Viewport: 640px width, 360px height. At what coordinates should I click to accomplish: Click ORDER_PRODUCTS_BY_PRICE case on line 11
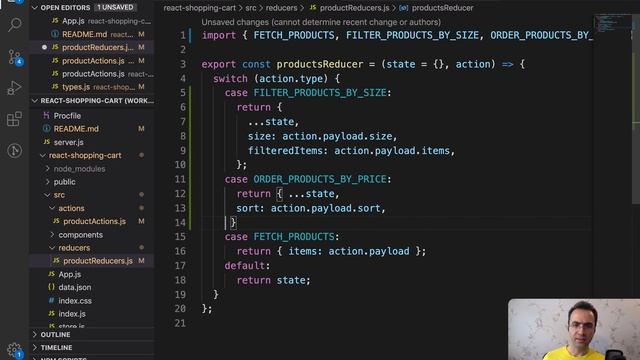pos(320,179)
